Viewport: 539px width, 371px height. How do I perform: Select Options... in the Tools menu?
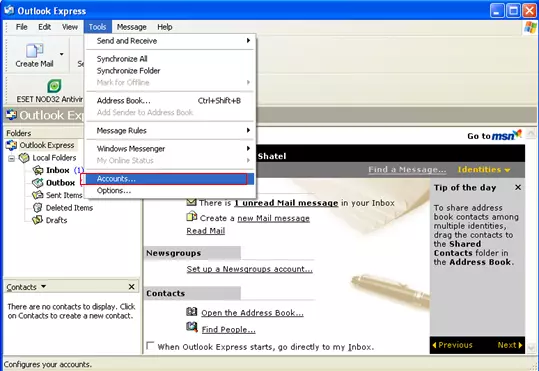click(170, 190)
